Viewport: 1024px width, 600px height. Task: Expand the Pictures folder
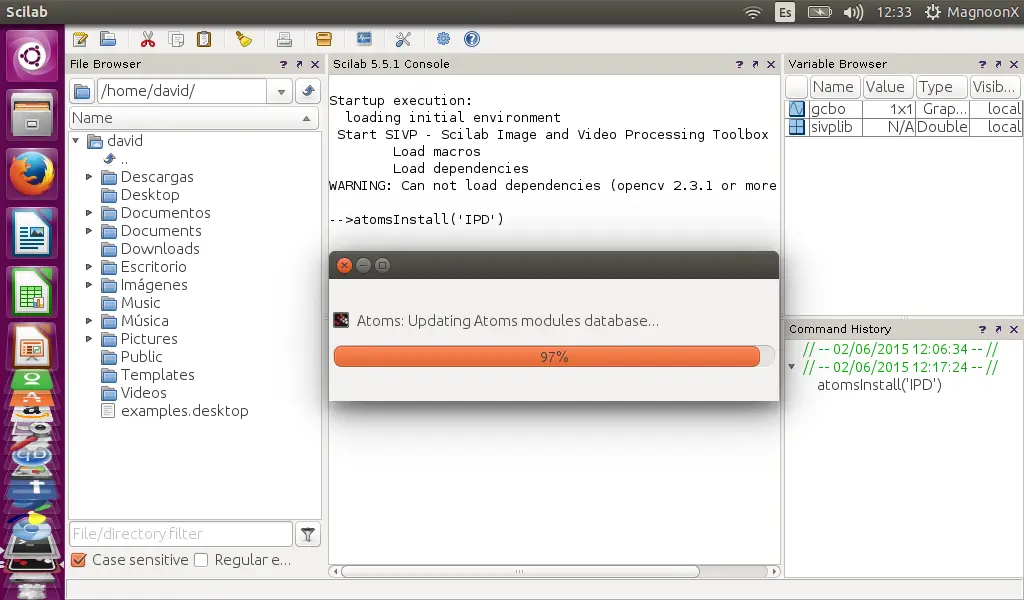tap(89, 339)
